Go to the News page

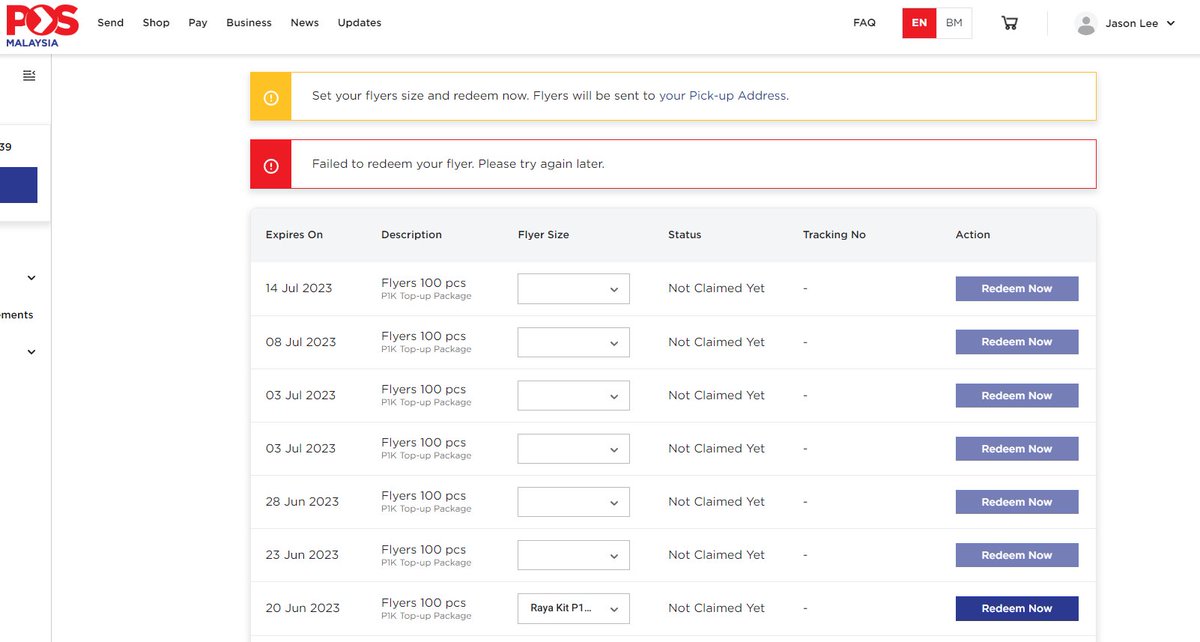tap(305, 23)
